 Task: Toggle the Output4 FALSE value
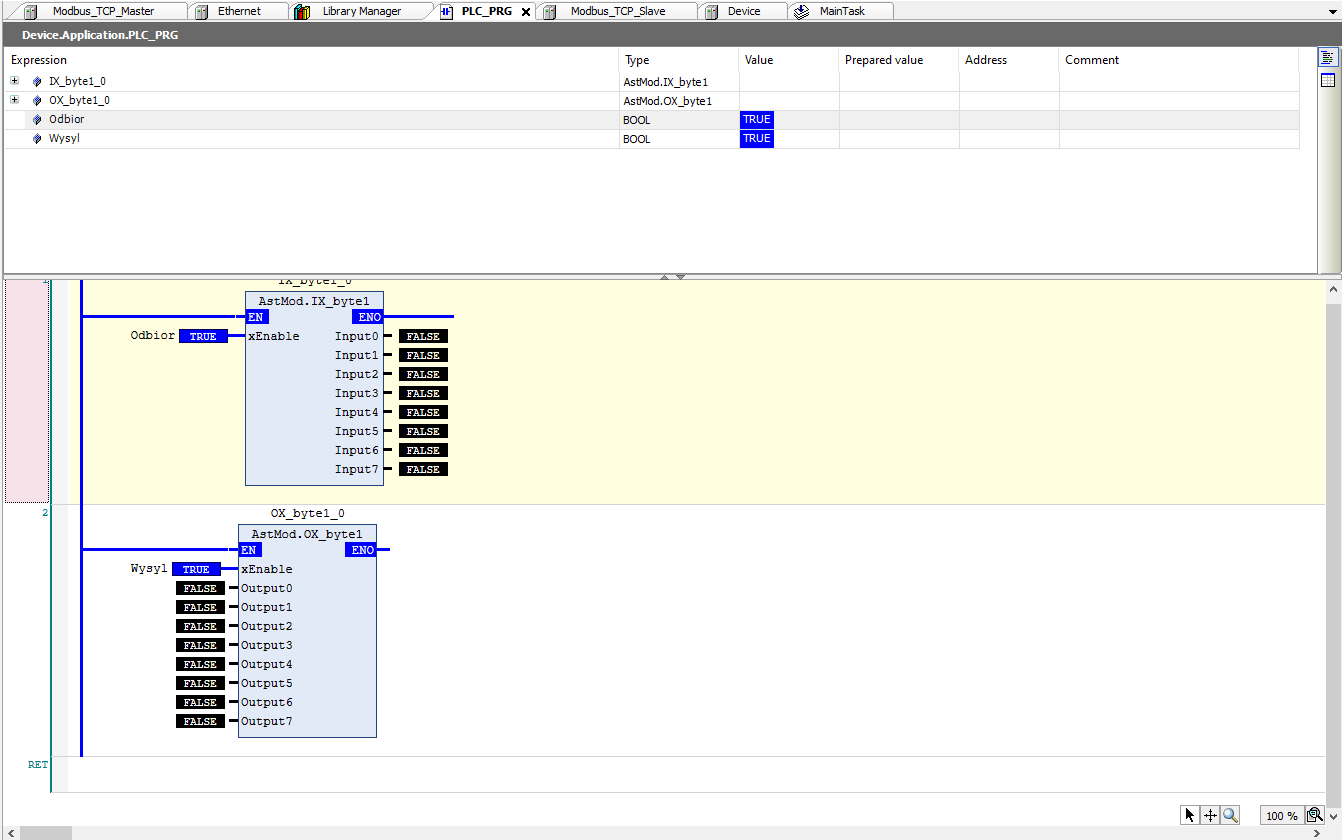click(200, 664)
